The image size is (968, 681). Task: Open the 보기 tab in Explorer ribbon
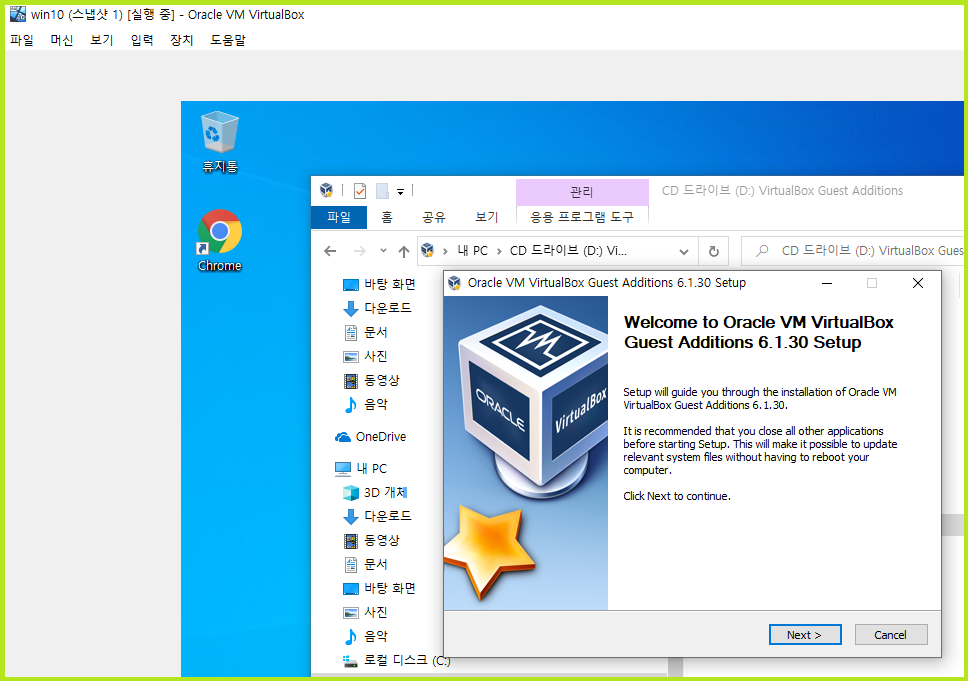486,217
